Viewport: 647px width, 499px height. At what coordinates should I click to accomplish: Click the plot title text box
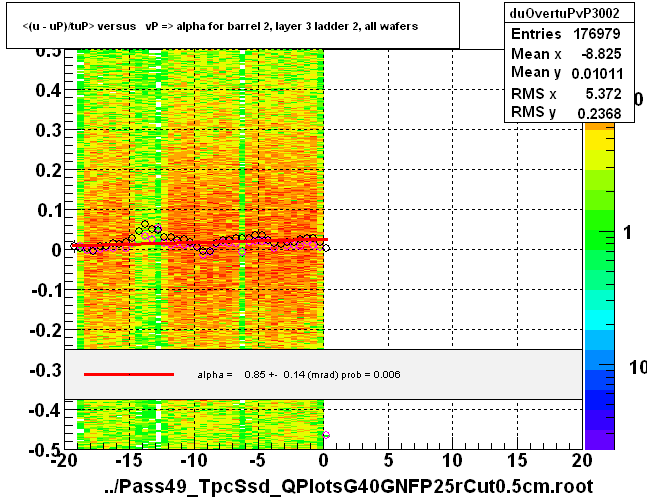tap(233, 26)
